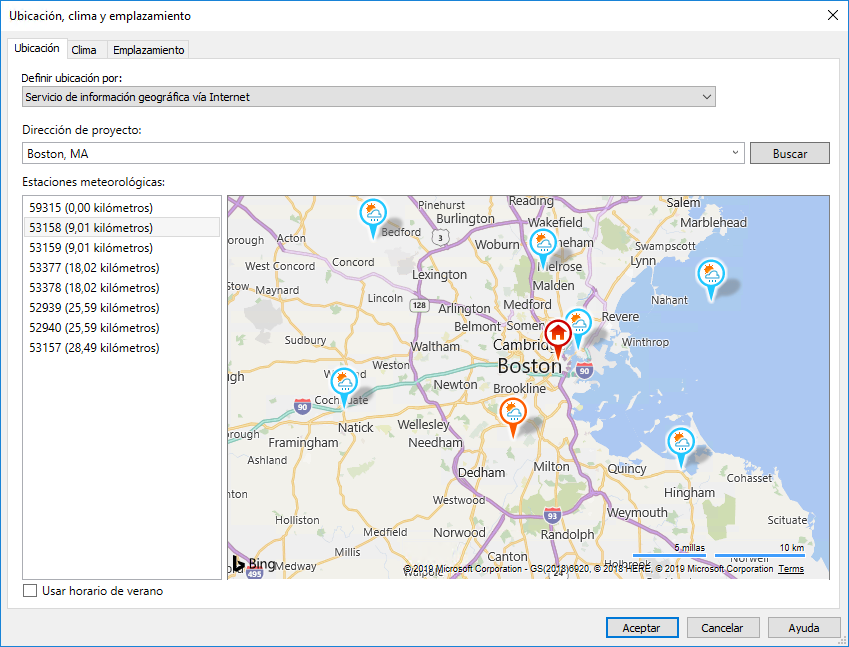
Task: Expand the Dirección de proyecto address dropdown
Action: [736, 153]
